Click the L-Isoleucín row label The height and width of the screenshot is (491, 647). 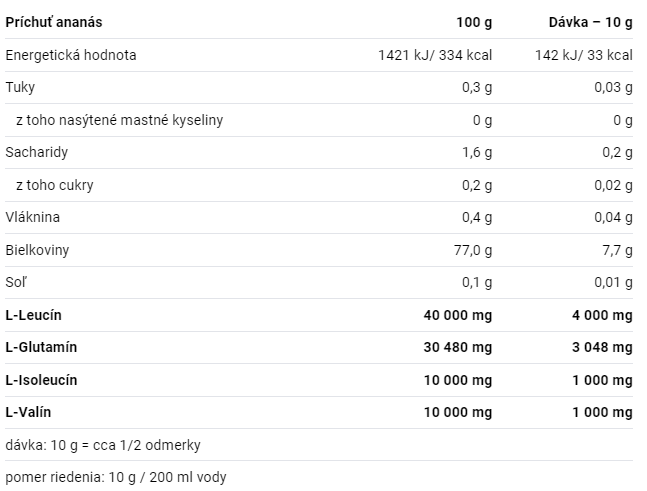(x=41, y=380)
